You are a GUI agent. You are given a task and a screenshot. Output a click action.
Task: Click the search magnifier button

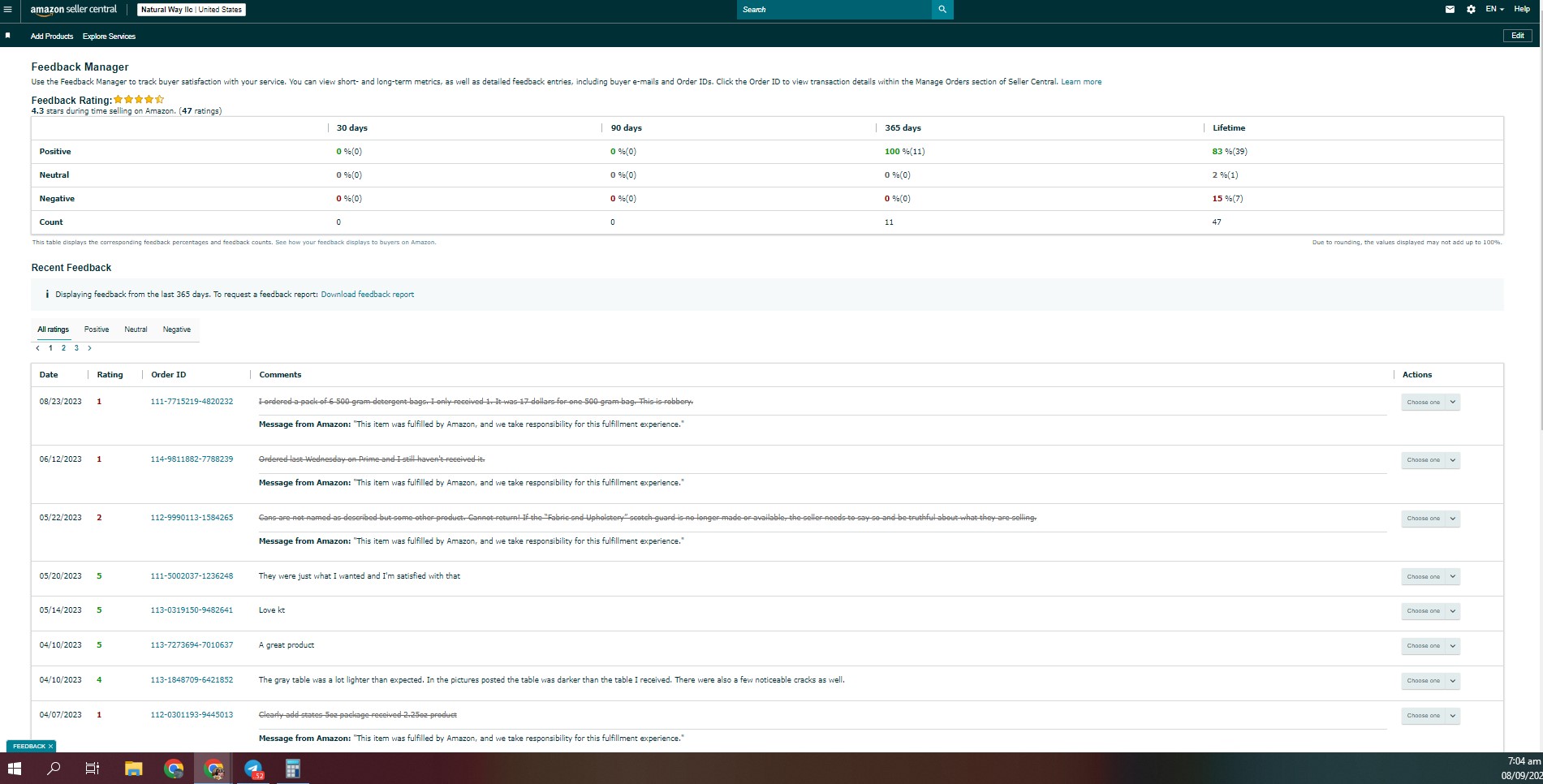[x=942, y=10]
